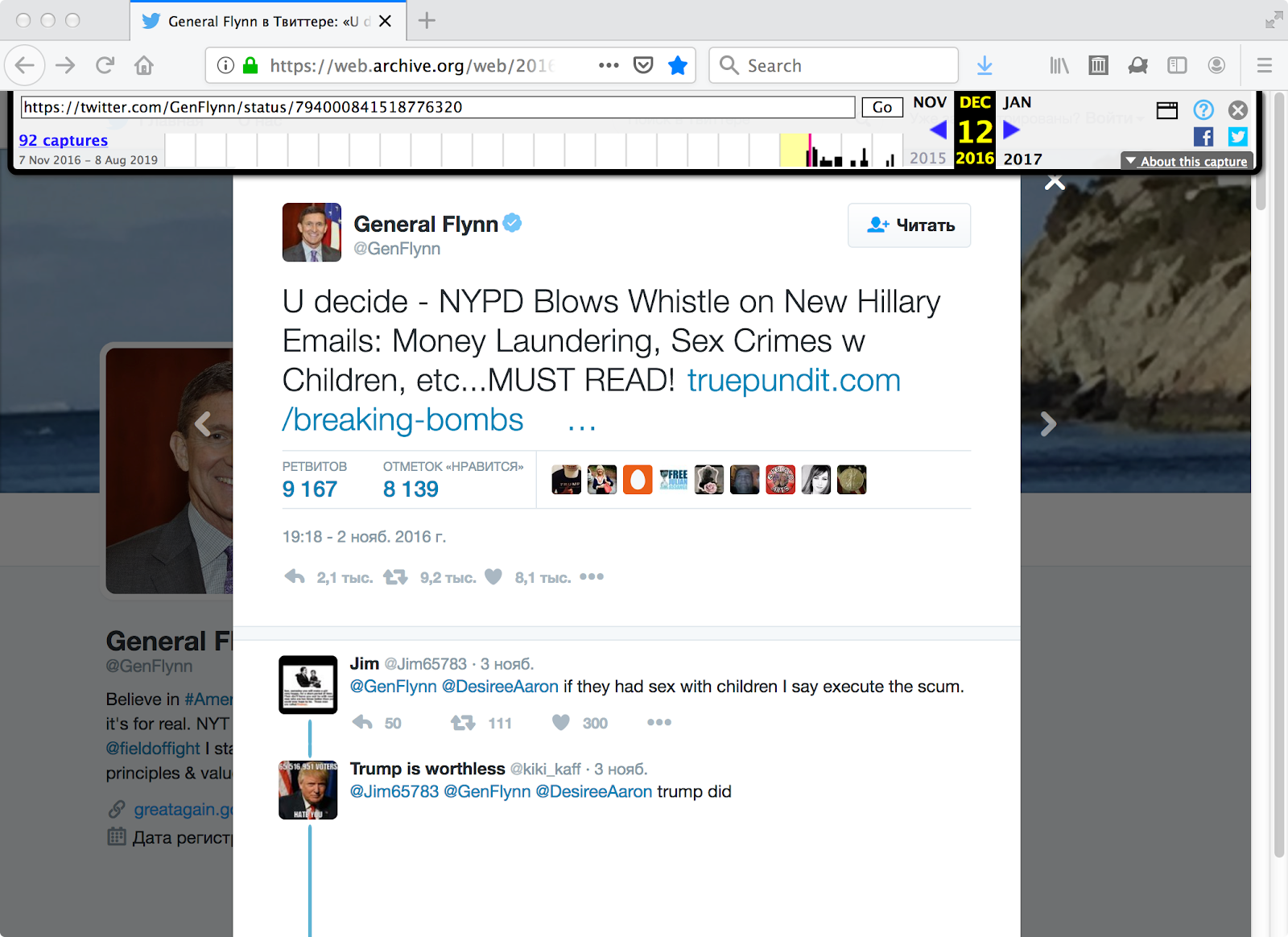Close the tweet overlay with X

click(1055, 182)
